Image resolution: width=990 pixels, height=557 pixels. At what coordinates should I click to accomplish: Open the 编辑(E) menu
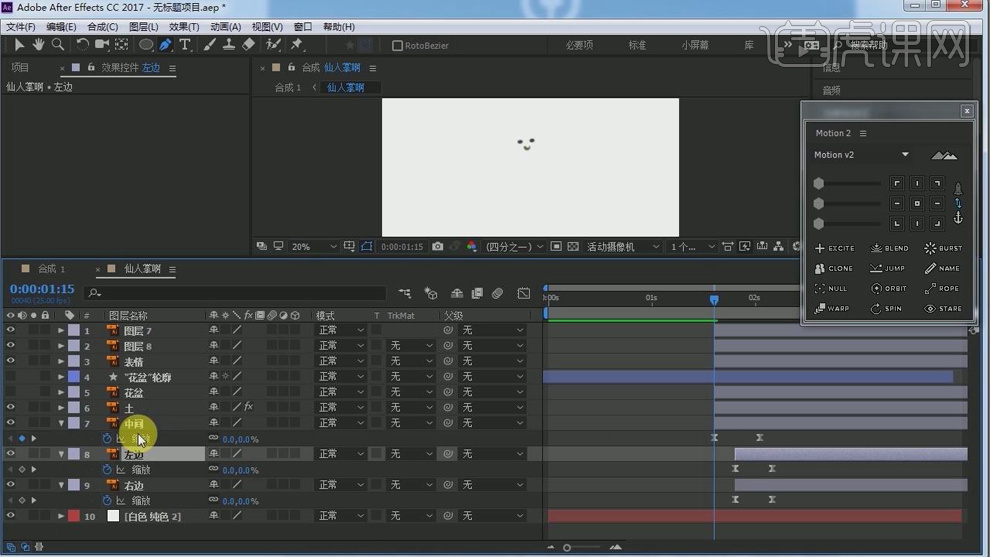tap(61, 27)
